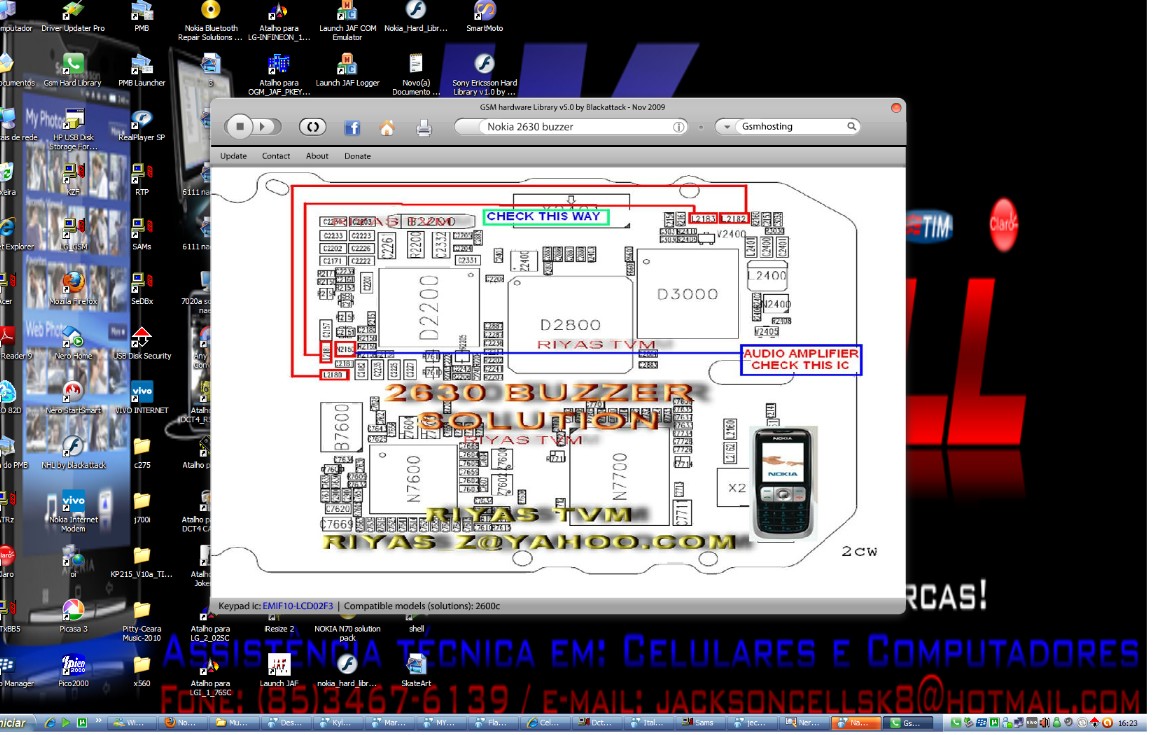This screenshot has width=1176, height=735.
Task: Click the play arrow button
Action: click(x=263, y=127)
